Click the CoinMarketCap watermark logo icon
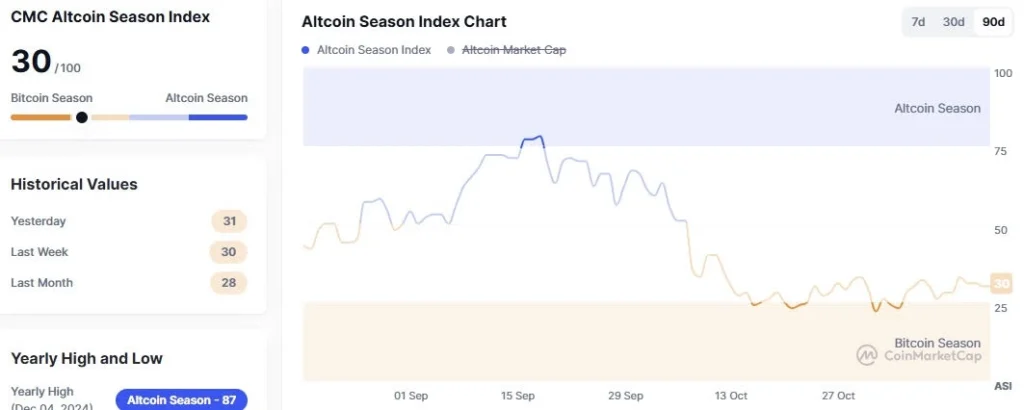The image size is (1024, 410). (866, 355)
